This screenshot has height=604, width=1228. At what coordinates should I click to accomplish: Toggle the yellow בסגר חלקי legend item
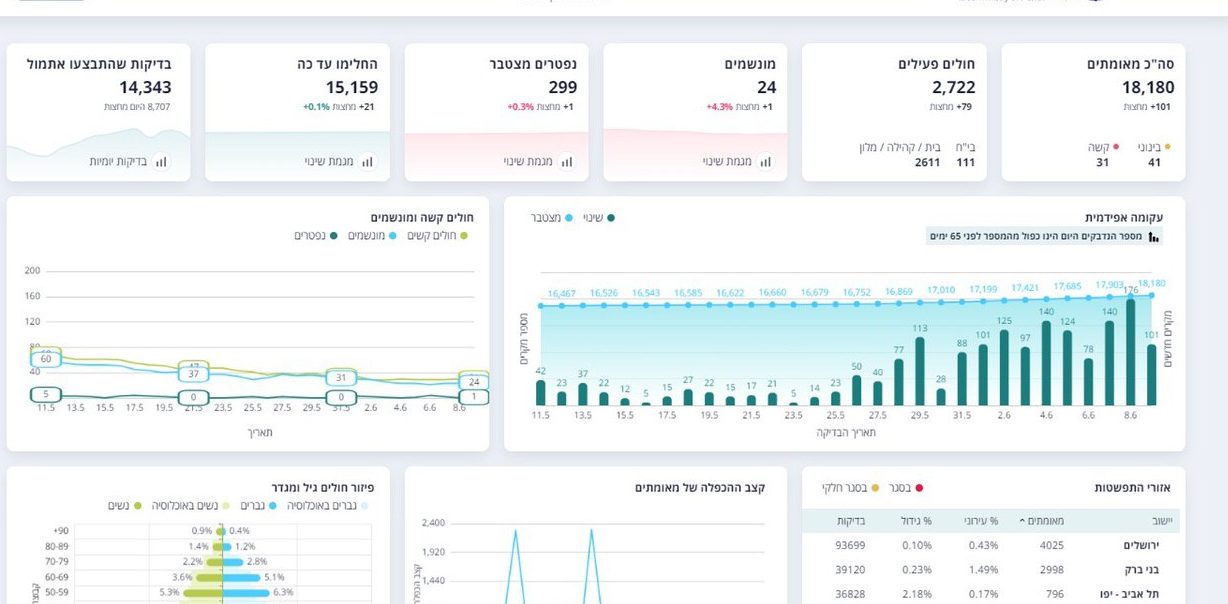point(850,488)
